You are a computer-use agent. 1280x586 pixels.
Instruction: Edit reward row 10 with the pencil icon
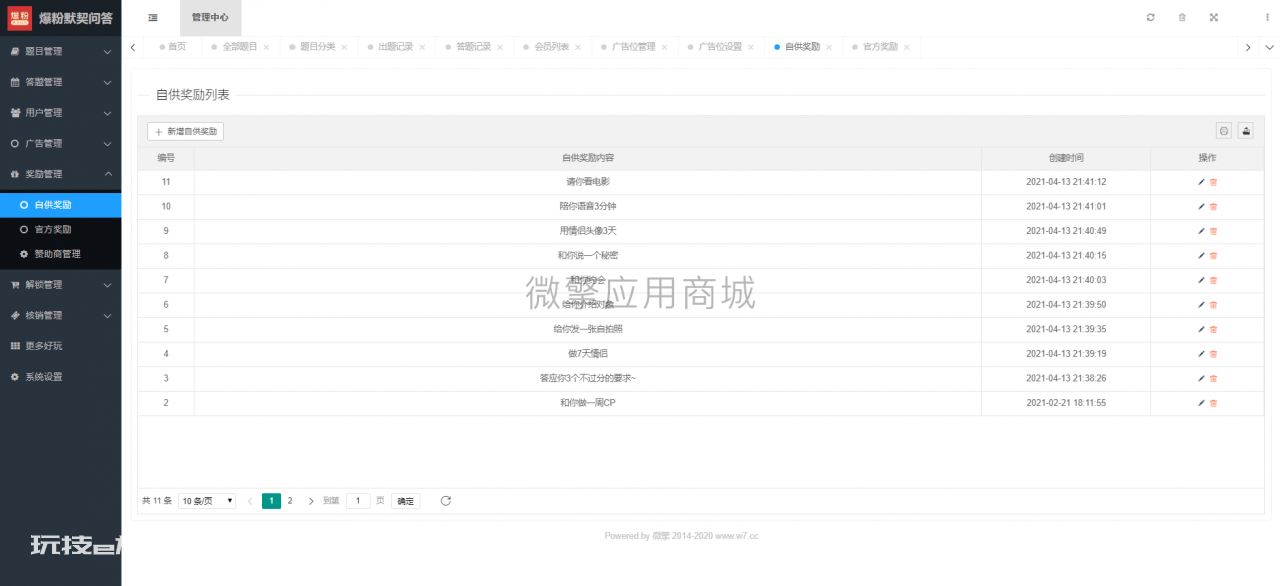[1201, 207]
